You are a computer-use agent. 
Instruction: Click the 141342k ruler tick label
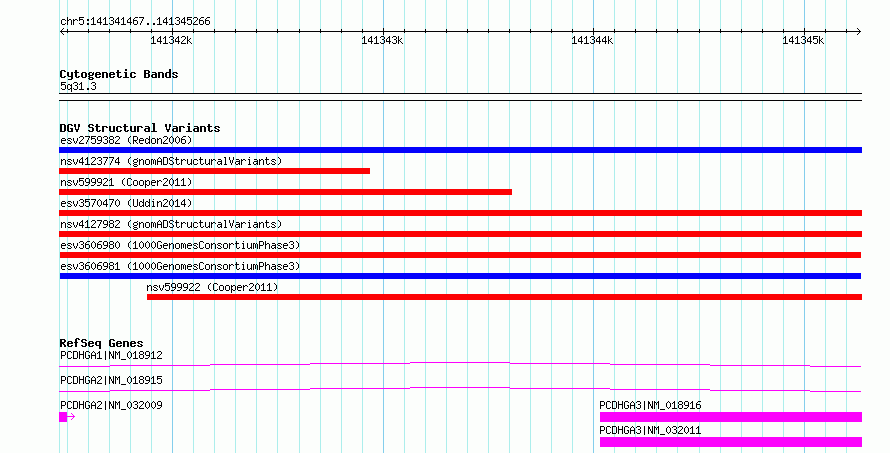[171, 40]
